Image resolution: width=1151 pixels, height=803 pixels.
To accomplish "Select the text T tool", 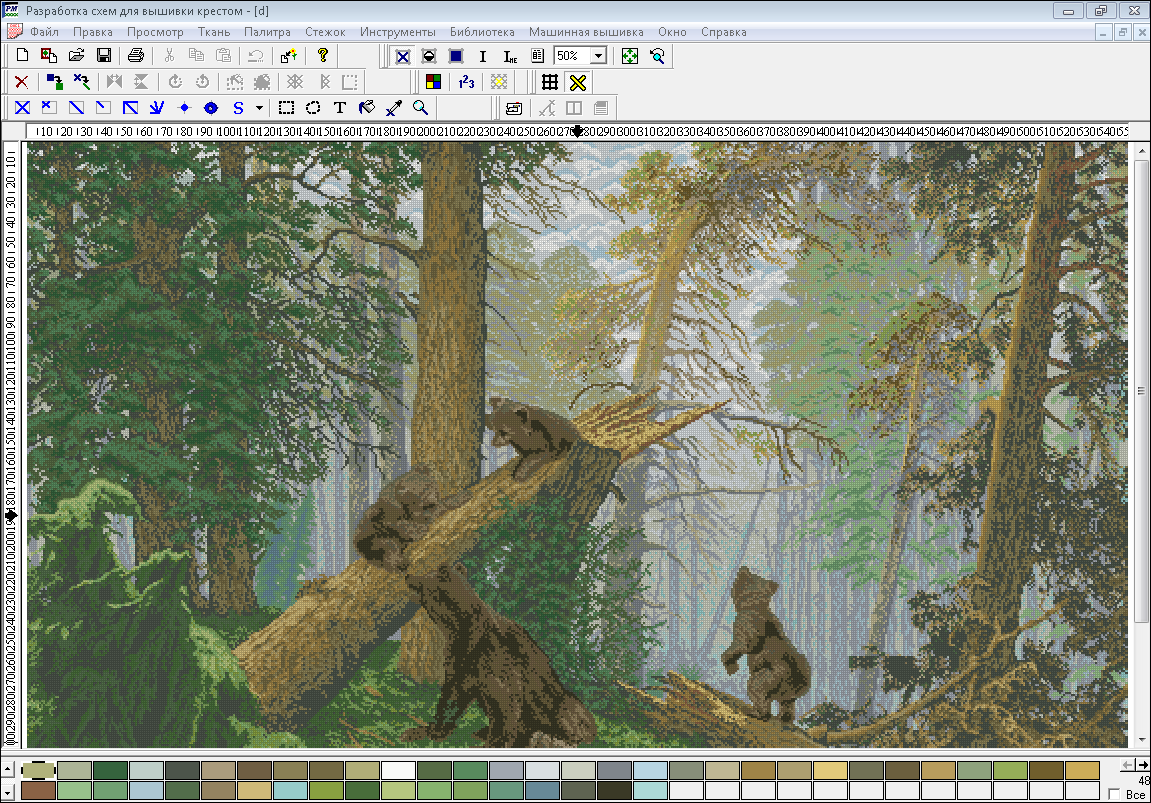I will (340, 108).
